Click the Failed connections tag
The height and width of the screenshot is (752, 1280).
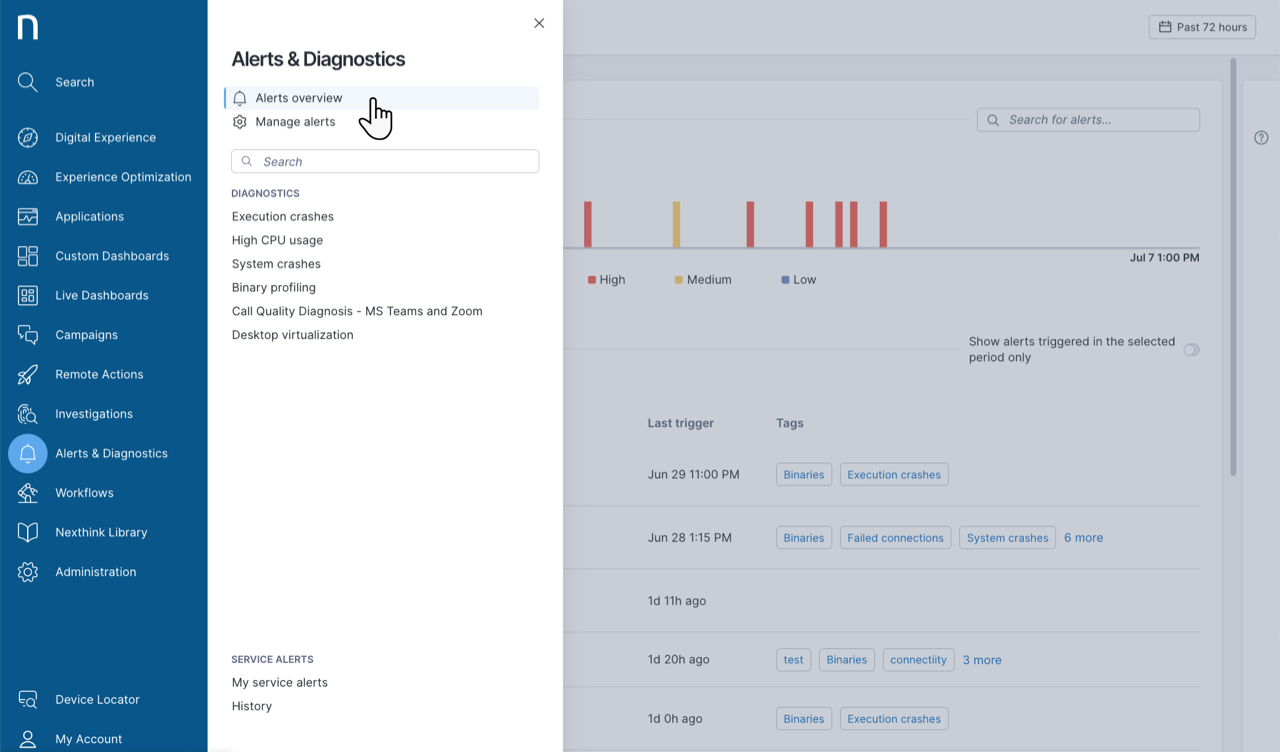pos(895,538)
